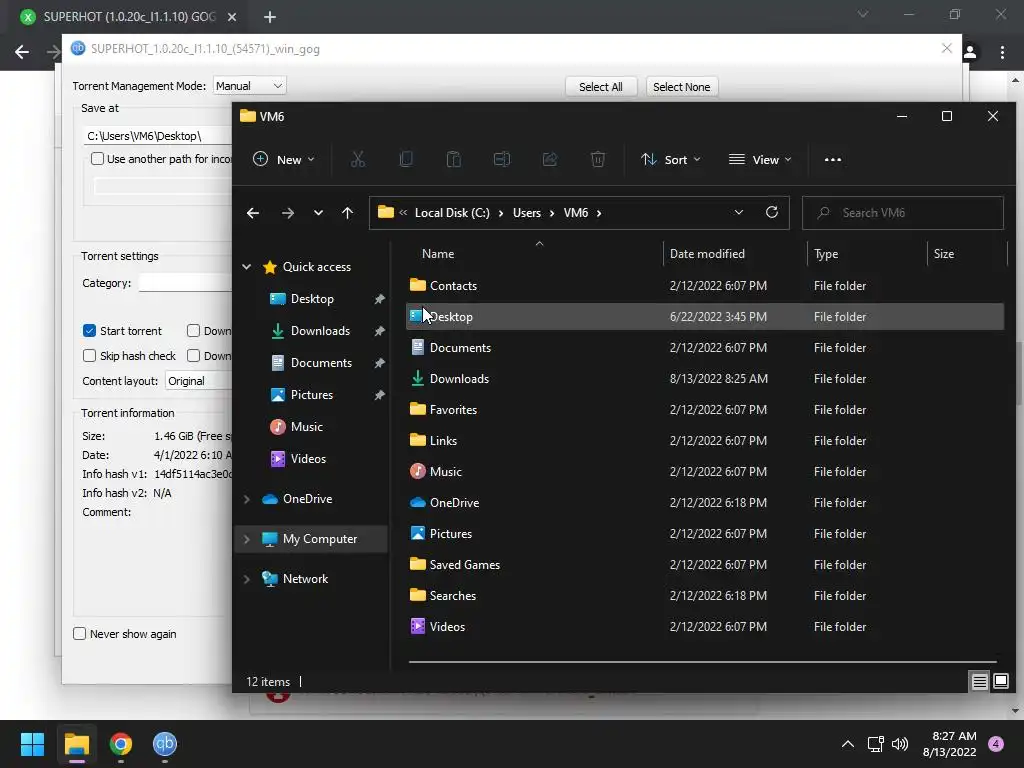
Task: Open Google Chrome from the taskbar
Action: 121,744
